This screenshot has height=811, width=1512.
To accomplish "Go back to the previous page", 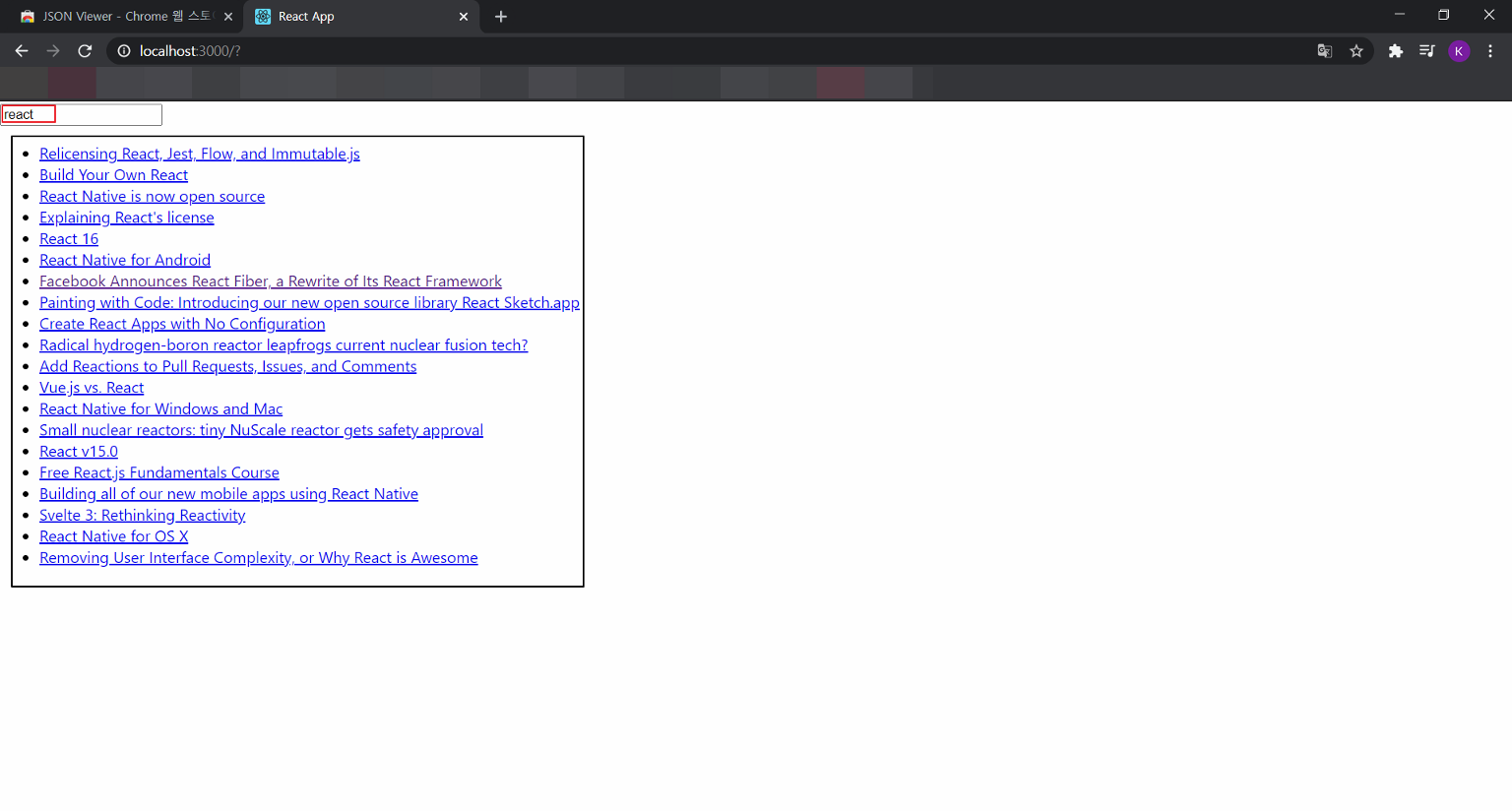I will [22, 51].
